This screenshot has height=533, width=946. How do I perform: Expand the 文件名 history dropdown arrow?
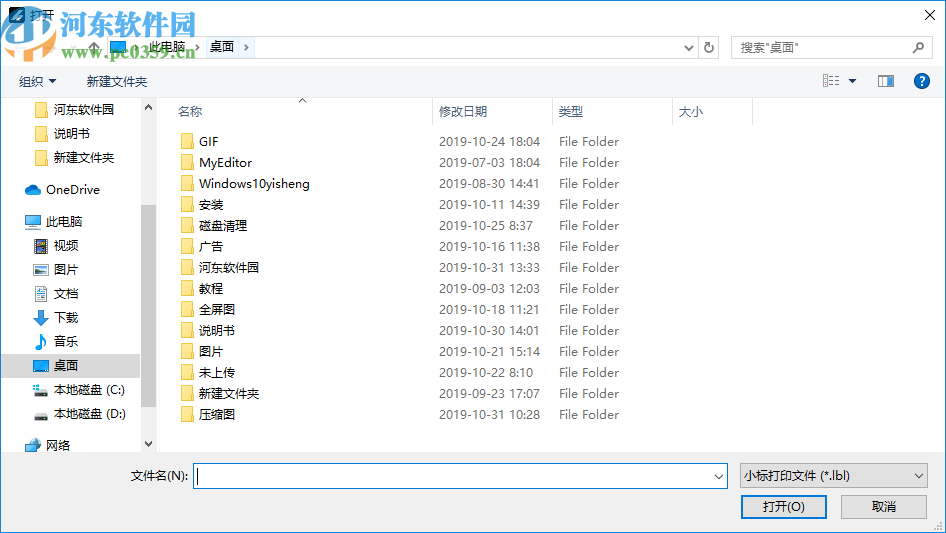[x=719, y=476]
